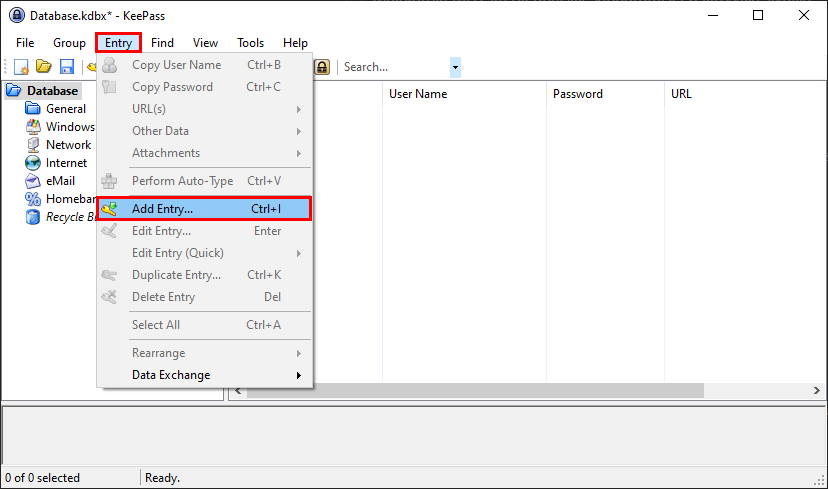
Task: Click the User Name column header
Action: [x=465, y=94]
